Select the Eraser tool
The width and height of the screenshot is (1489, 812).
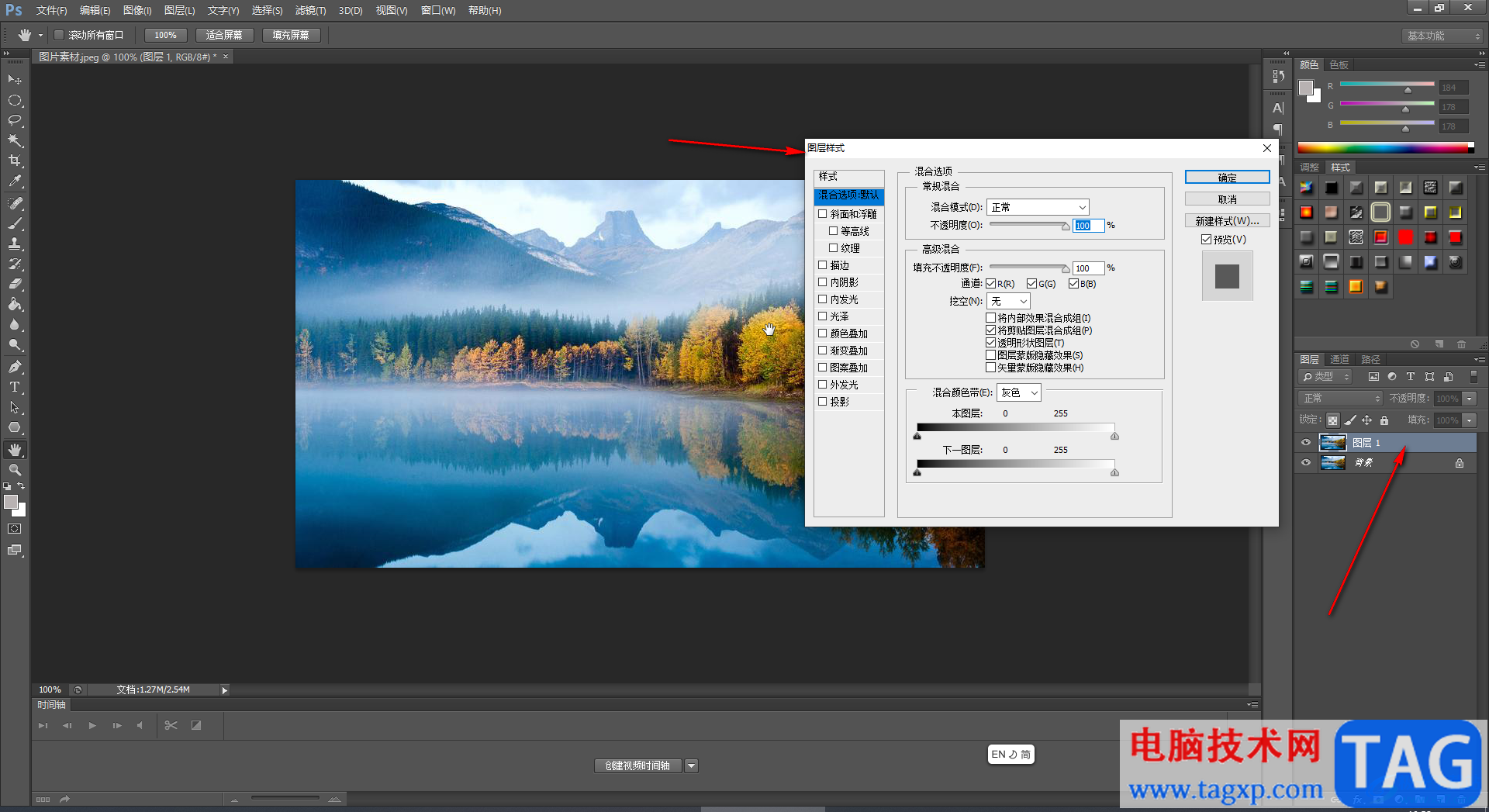pyautogui.click(x=15, y=284)
